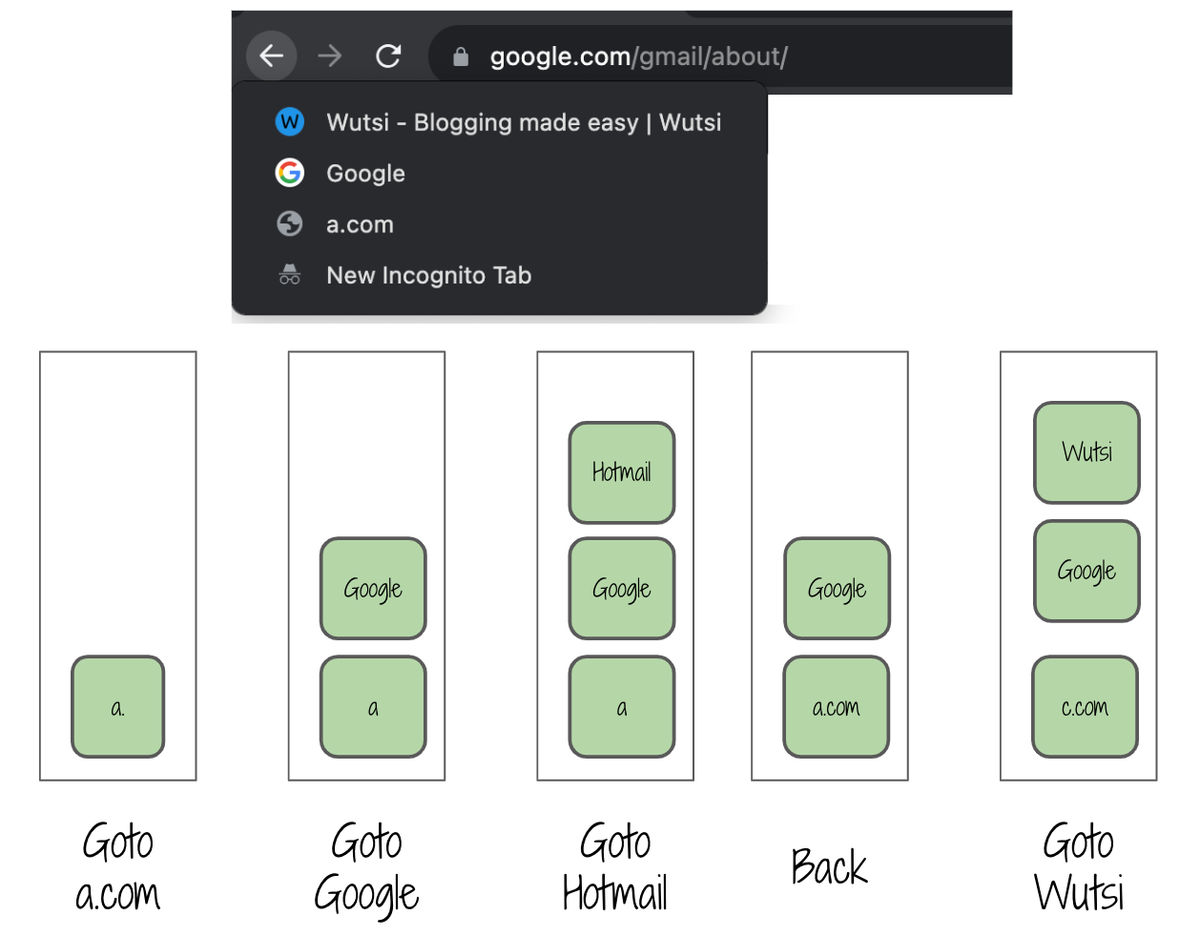Select Google entry in back history list
Image resolution: width=1200 pixels, height=941 pixels.
click(x=499, y=173)
